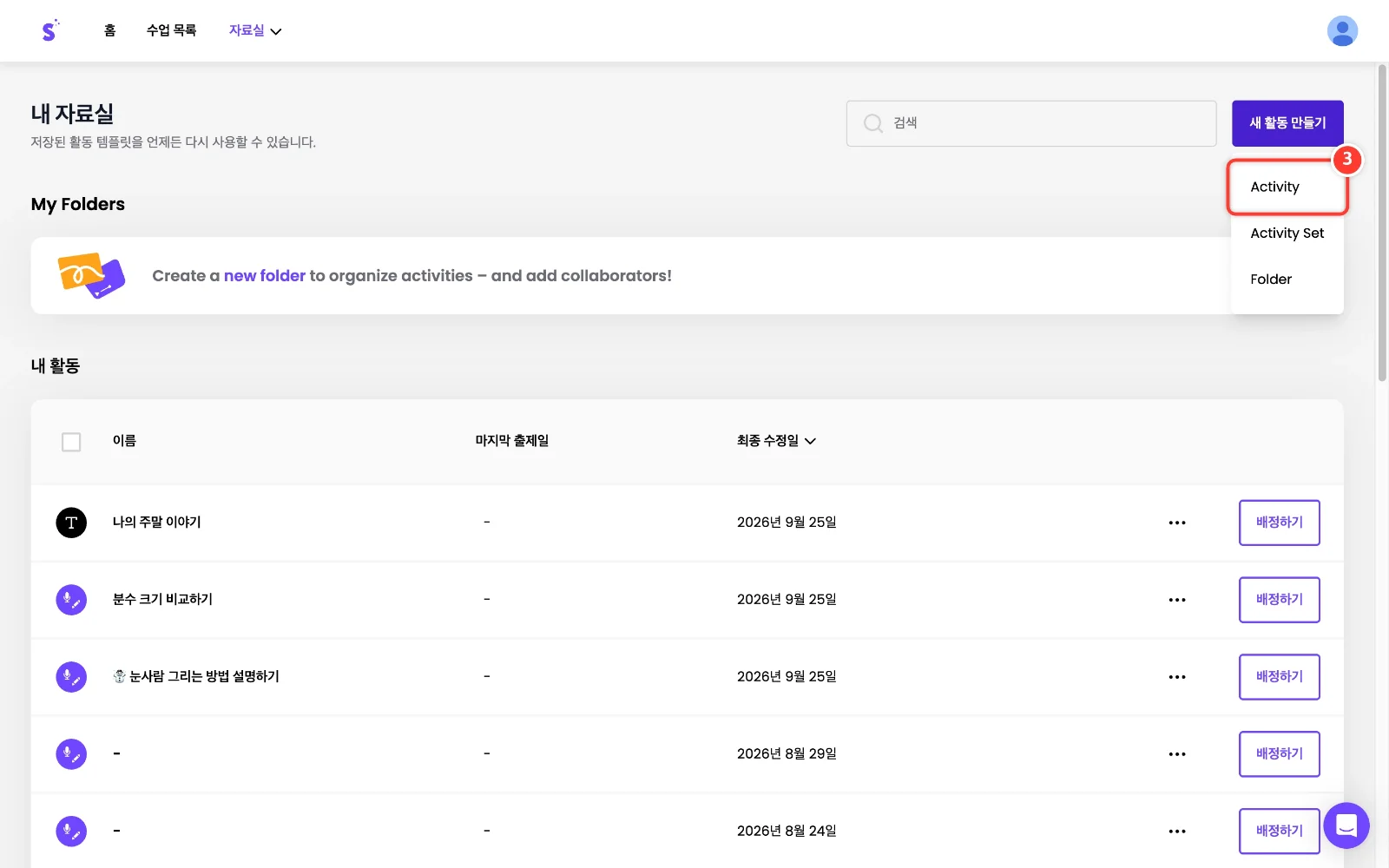Click the 새 활동 만들기 button
Screen dimensions: 1389x868
coord(1287,123)
